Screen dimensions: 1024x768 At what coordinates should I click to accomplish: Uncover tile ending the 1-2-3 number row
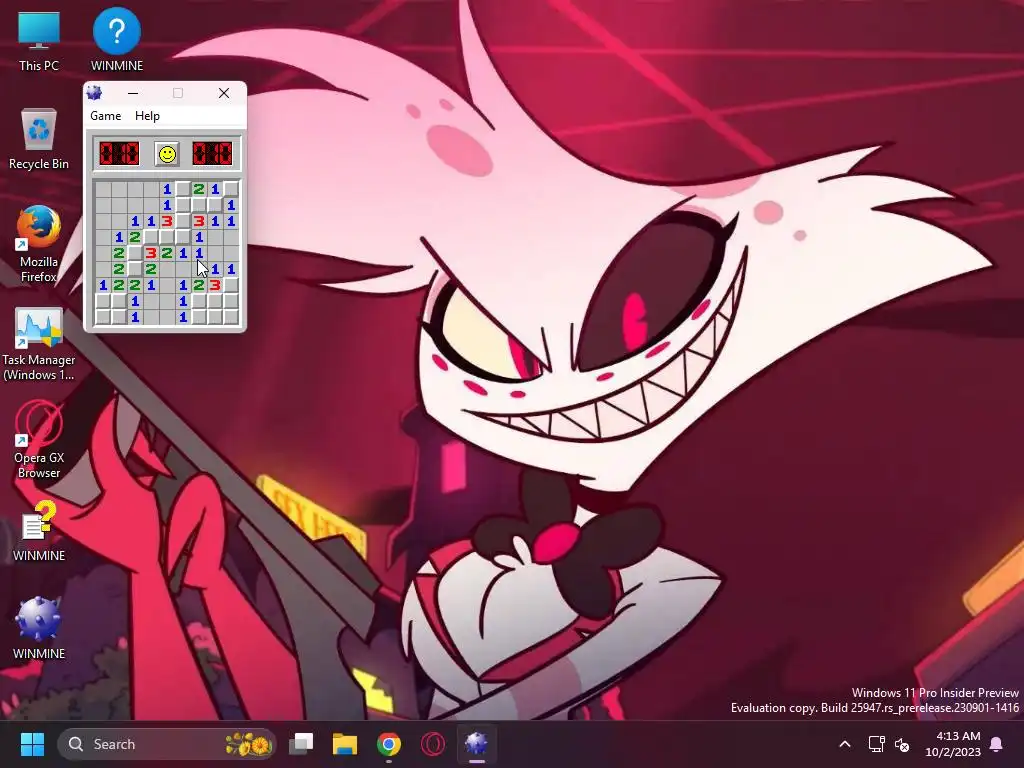click(231, 285)
